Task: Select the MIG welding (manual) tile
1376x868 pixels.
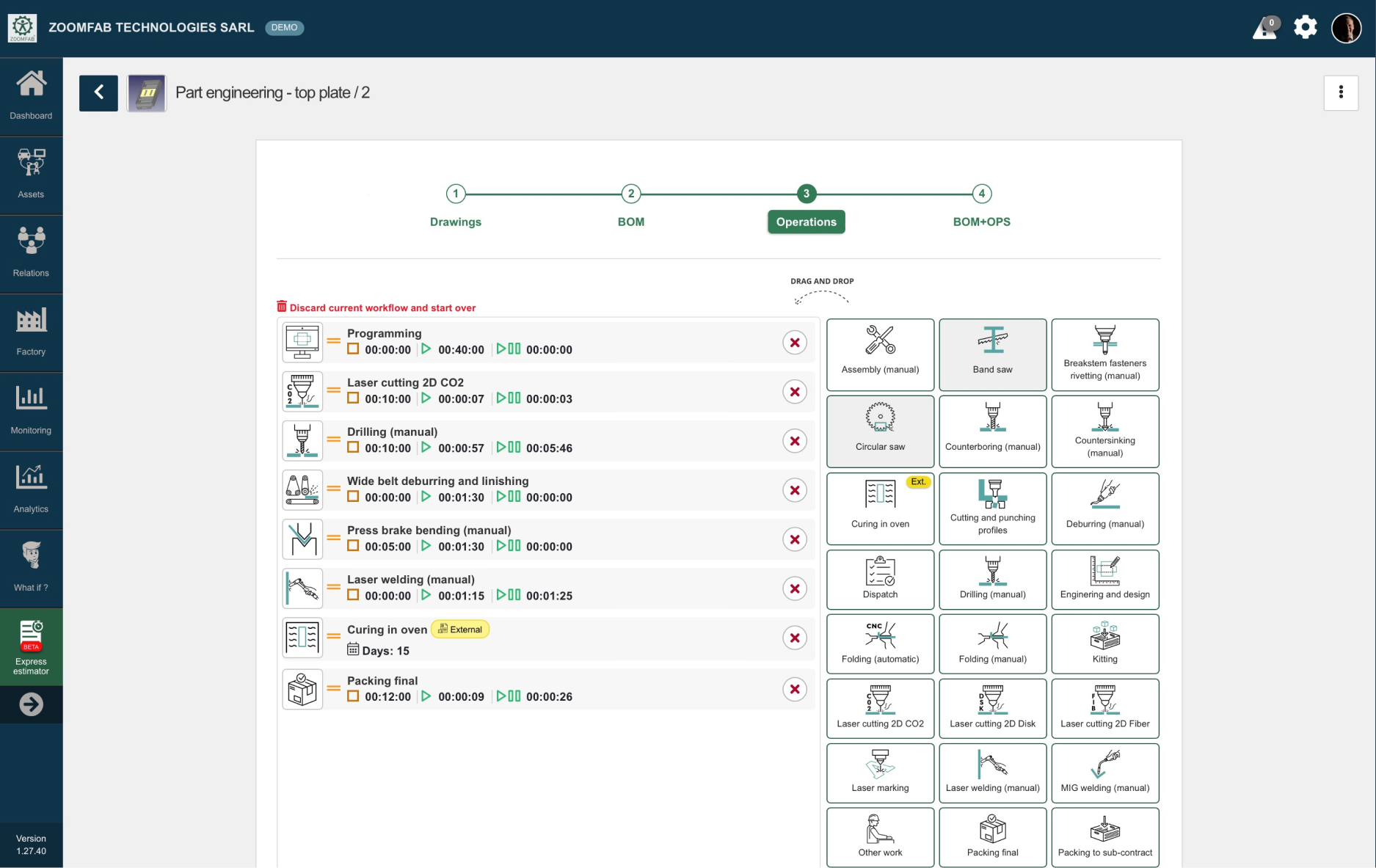Action: (x=1104, y=773)
